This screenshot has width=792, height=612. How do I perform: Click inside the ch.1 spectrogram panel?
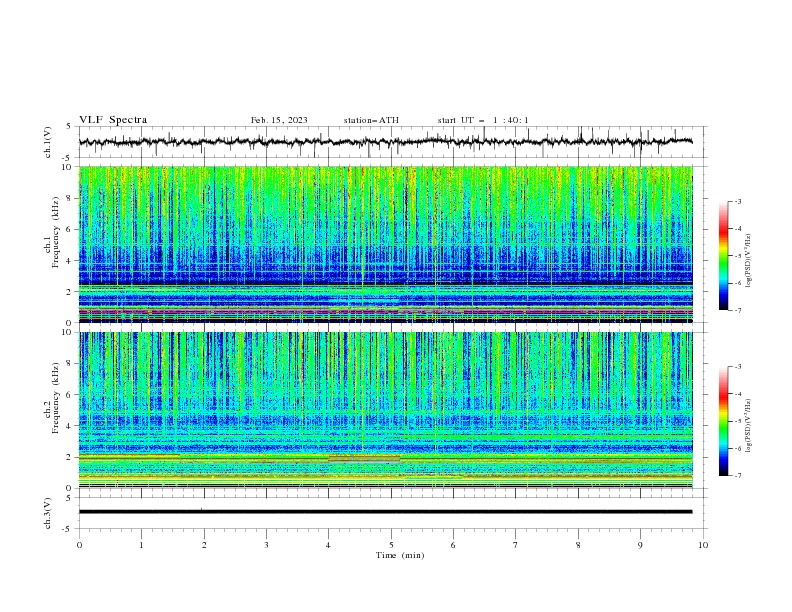[385, 244]
